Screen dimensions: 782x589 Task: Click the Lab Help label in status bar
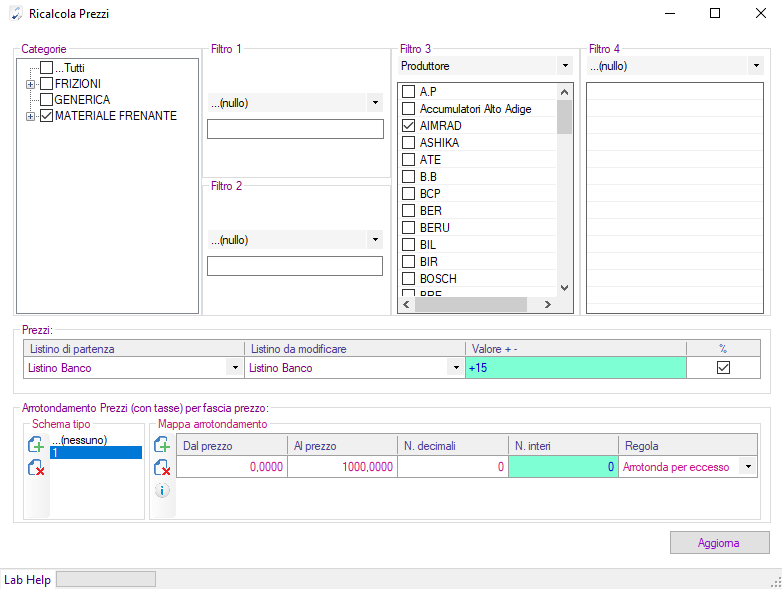(x=27, y=579)
